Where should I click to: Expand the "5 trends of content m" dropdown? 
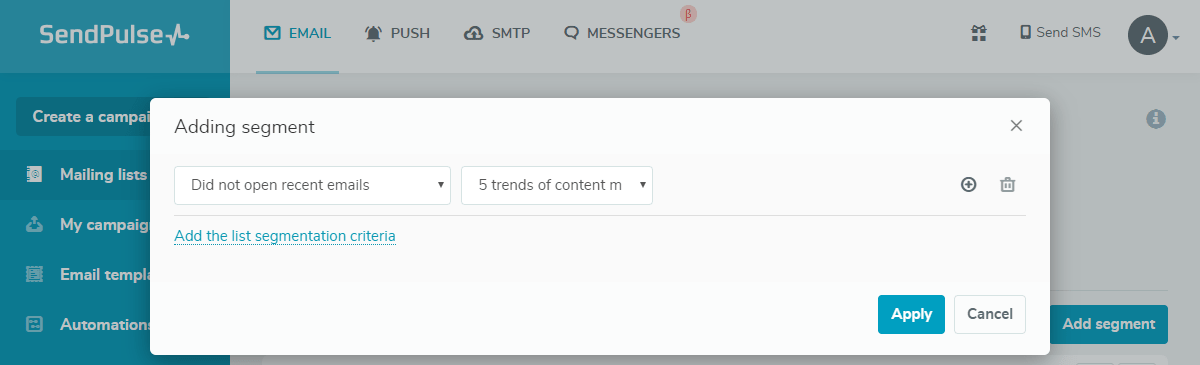pyautogui.click(x=557, y=185)
